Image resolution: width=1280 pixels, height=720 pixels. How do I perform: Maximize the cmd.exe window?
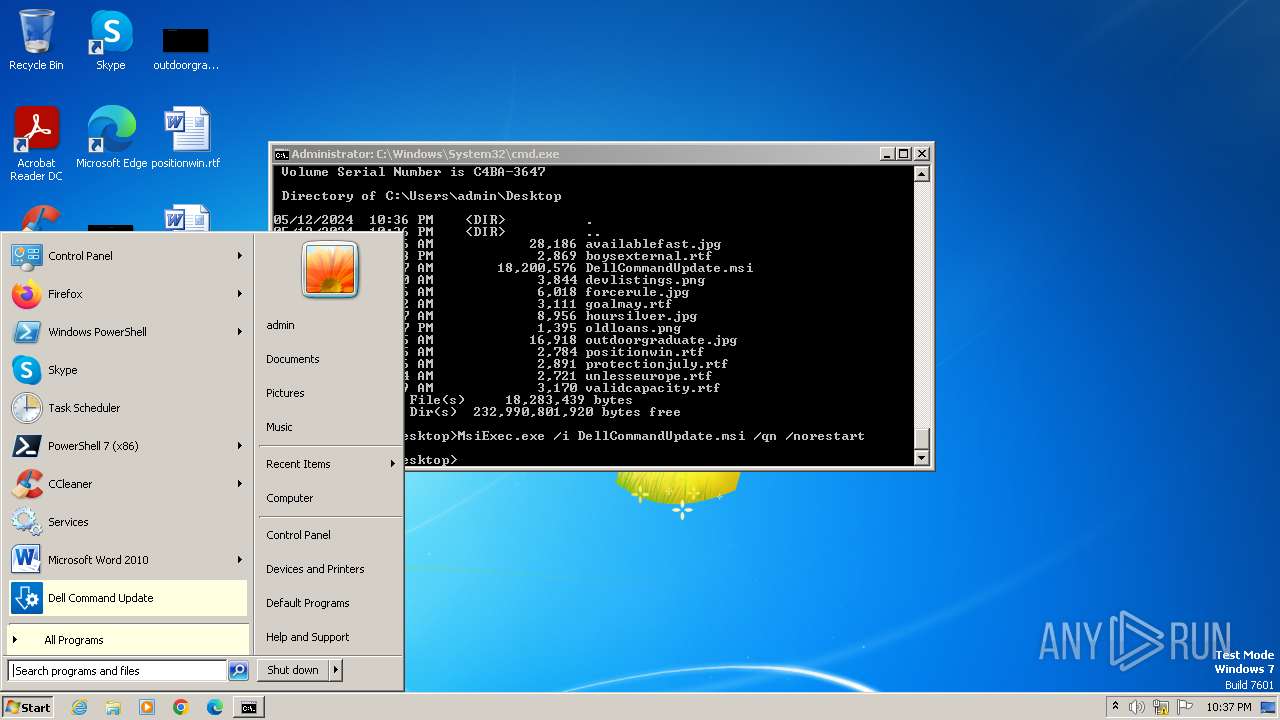click(x=904, y=154)
